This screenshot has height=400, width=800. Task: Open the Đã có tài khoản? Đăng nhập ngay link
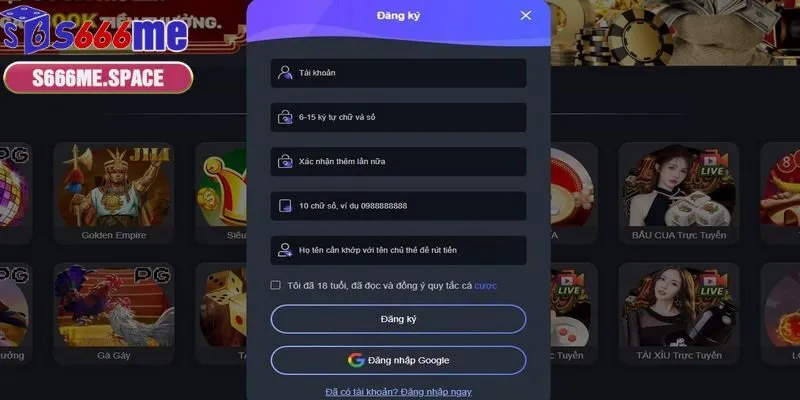click(398, 392)
